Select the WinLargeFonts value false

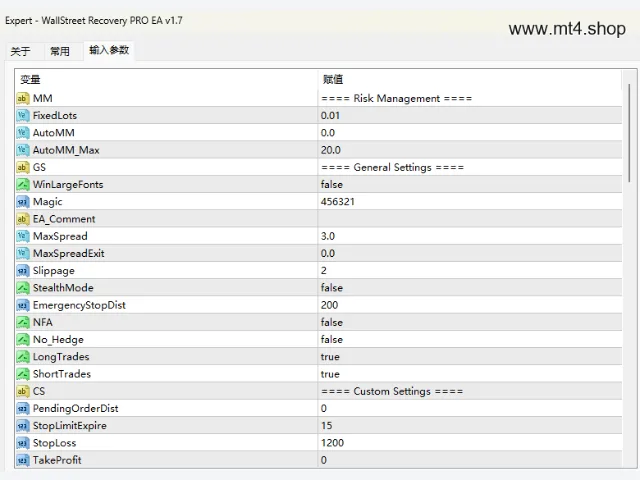click(x=332, y=184)
